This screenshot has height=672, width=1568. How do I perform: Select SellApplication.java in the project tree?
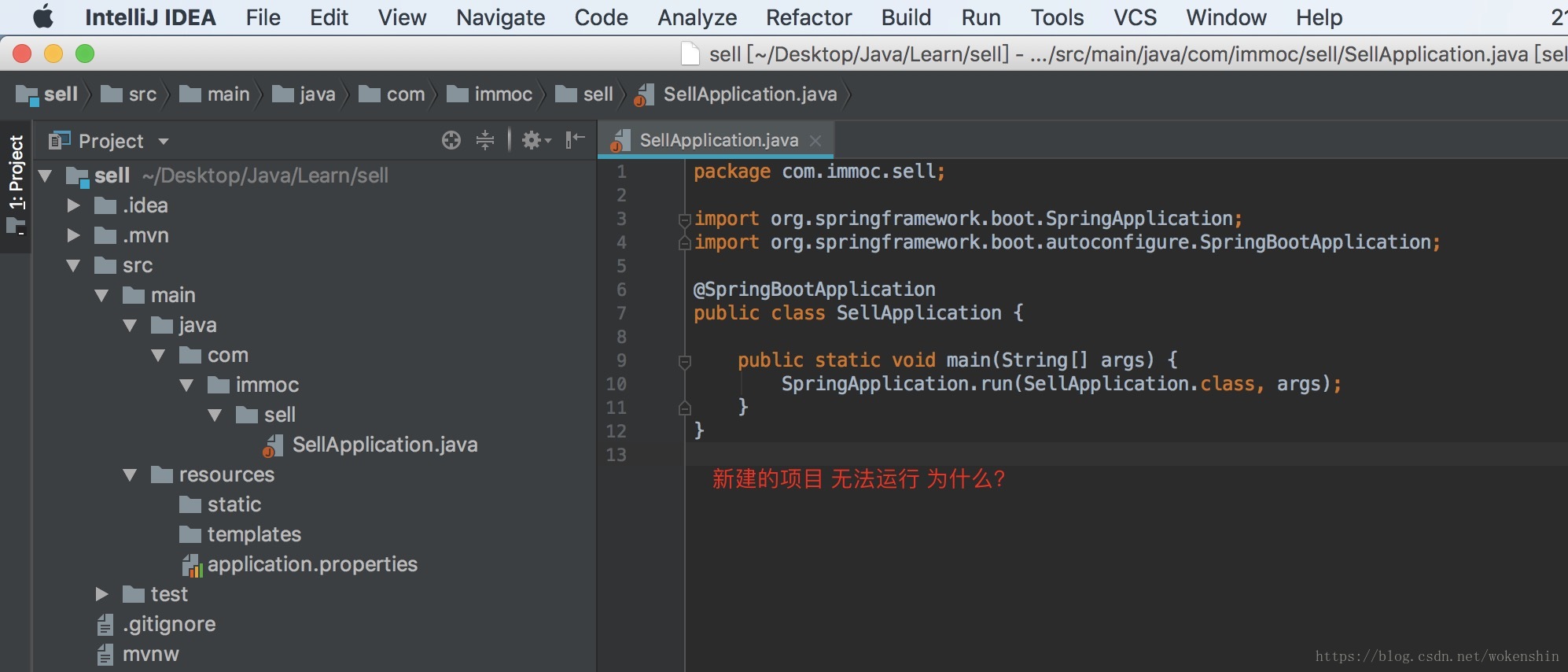pos(385,445)
